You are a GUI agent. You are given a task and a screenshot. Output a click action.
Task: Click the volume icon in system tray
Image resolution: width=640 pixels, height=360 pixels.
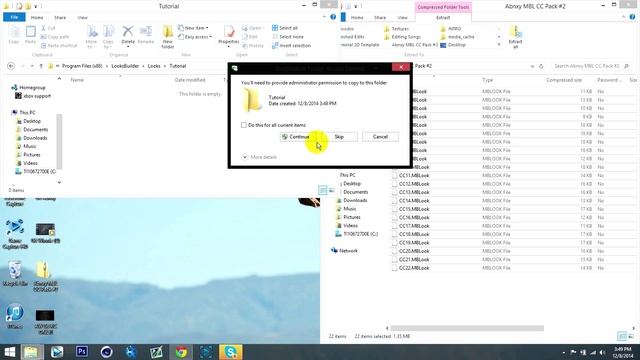pyautogui.click(x=602, y=352)
